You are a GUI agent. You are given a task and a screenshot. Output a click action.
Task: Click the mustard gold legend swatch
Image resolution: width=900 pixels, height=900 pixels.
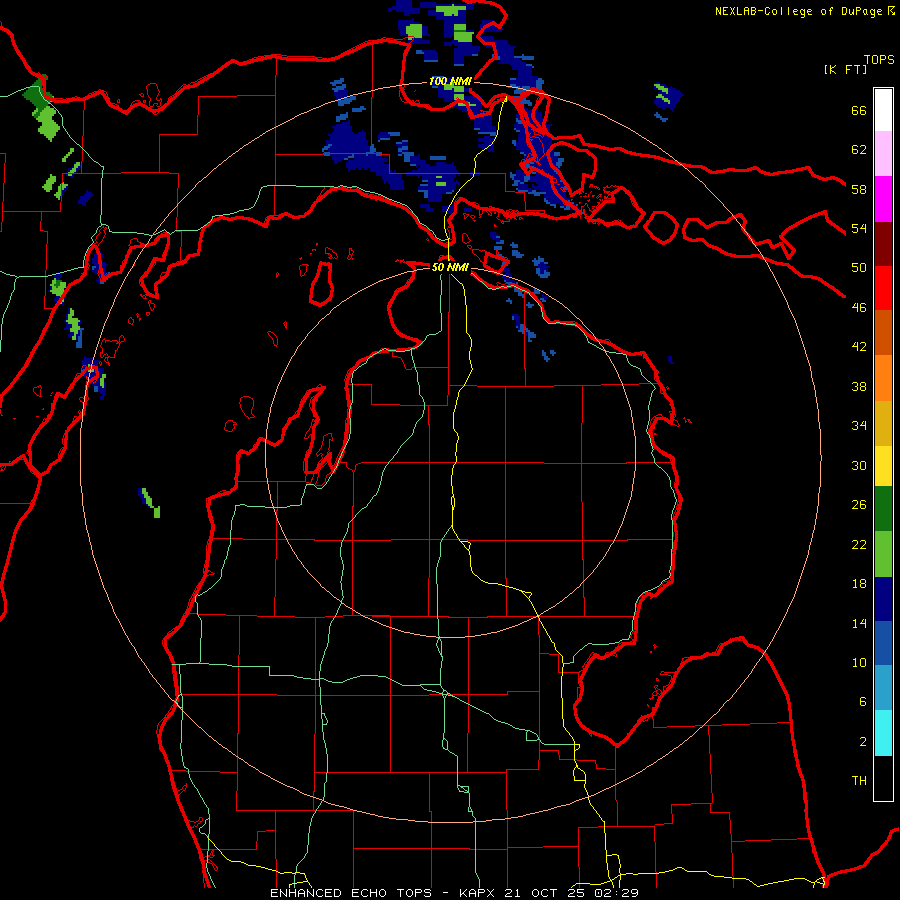pos(883,423)
